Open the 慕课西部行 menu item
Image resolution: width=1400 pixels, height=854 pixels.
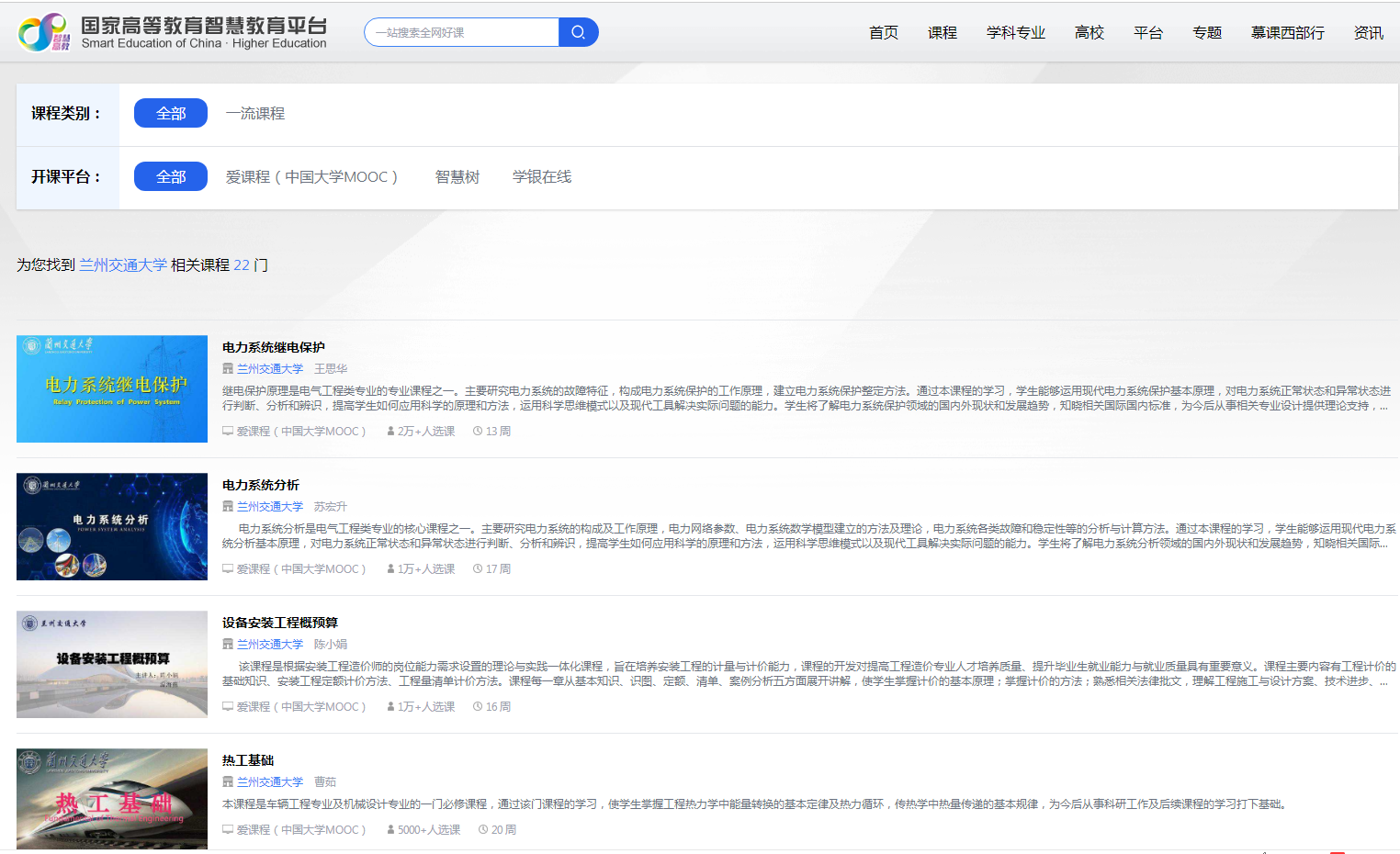(x=1287, y=33)
